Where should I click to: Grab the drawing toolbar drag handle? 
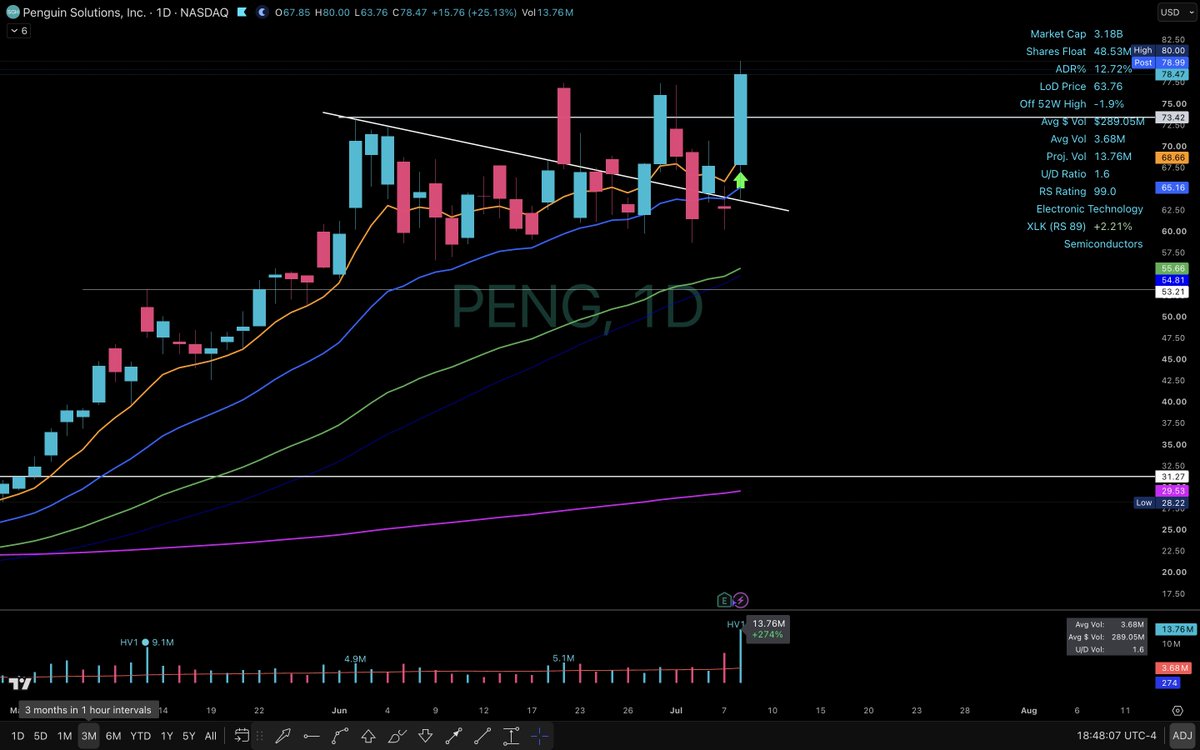[260, 736]
